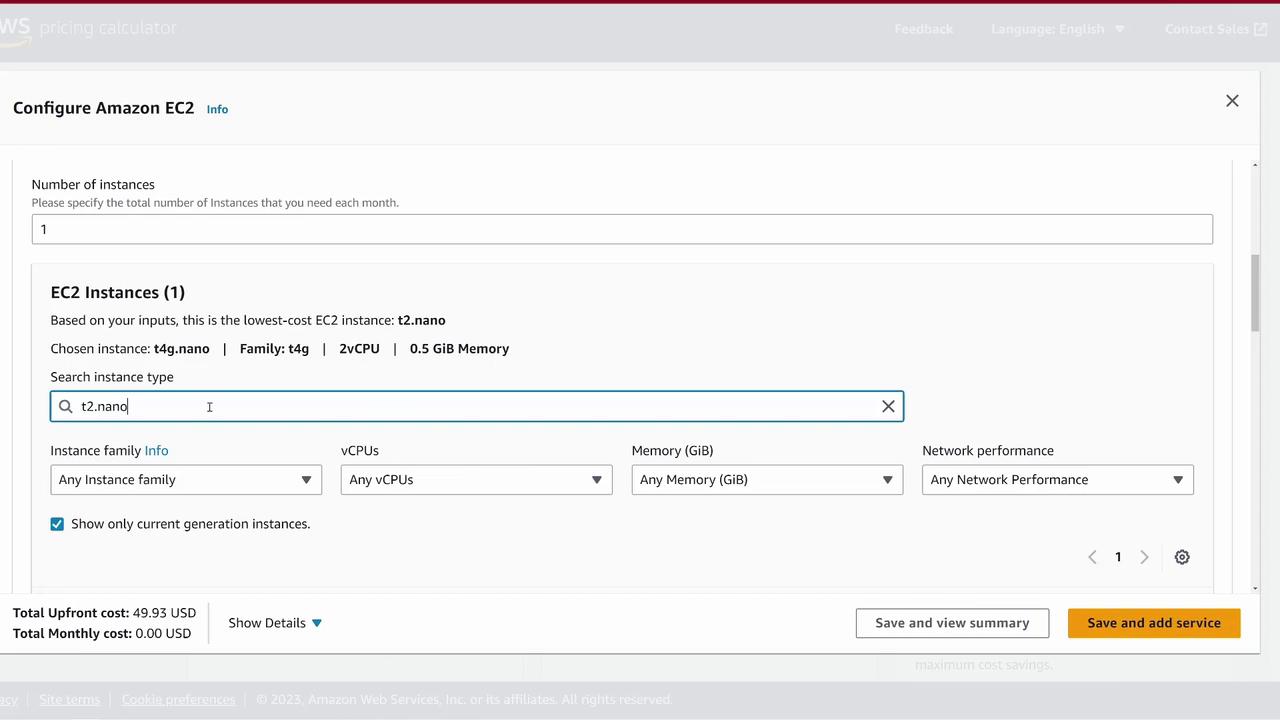Open the Language: English selector
Image resolution: width=1280 pixels, height=720 pixels.
(1058, 29)
